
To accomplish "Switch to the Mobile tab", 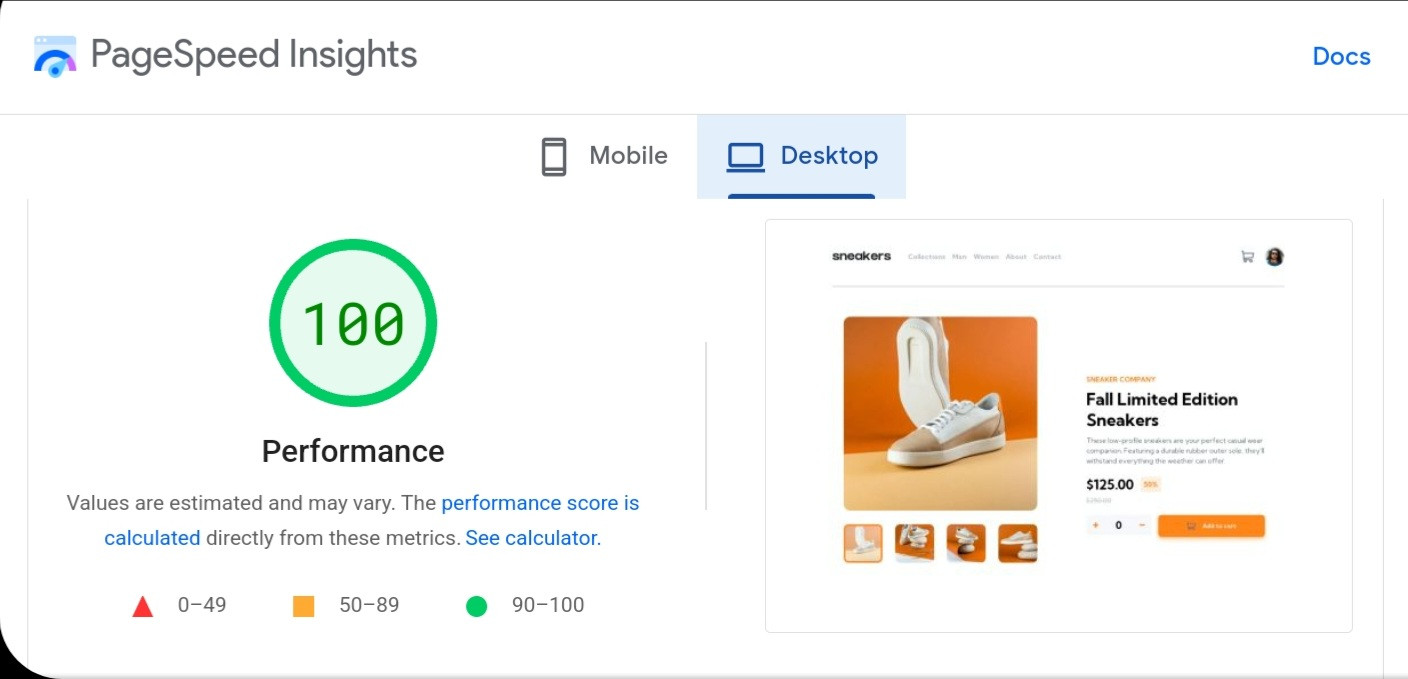I will [604, 157].
